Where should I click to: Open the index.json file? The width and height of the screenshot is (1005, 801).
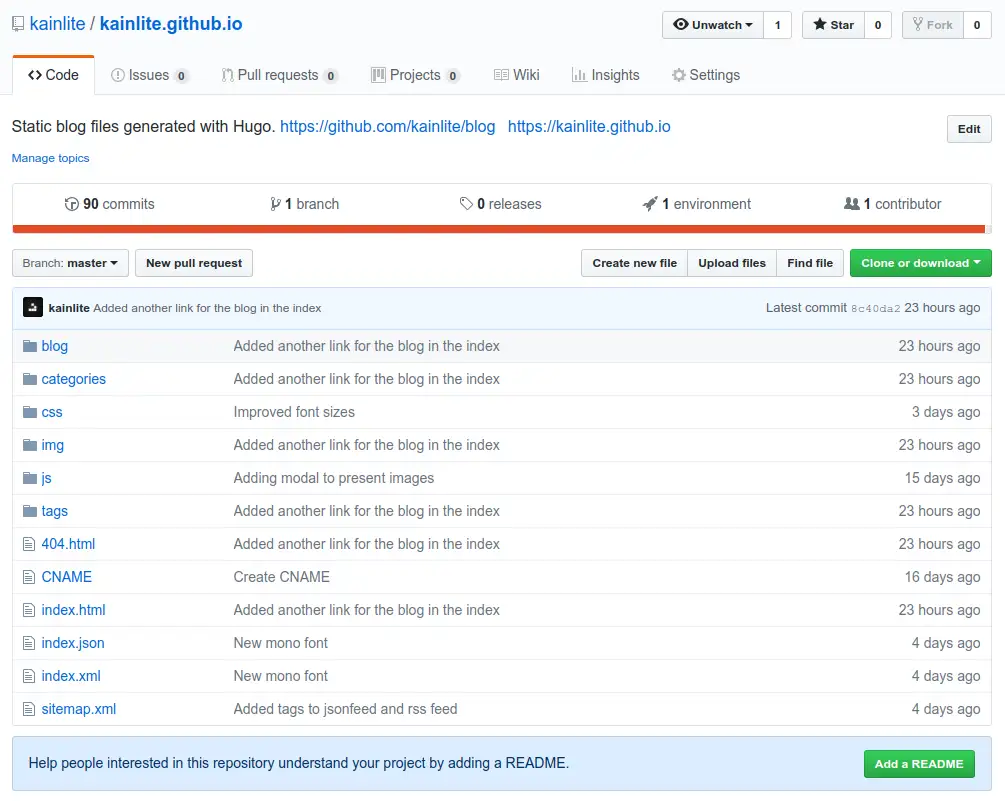coord(73,643)
